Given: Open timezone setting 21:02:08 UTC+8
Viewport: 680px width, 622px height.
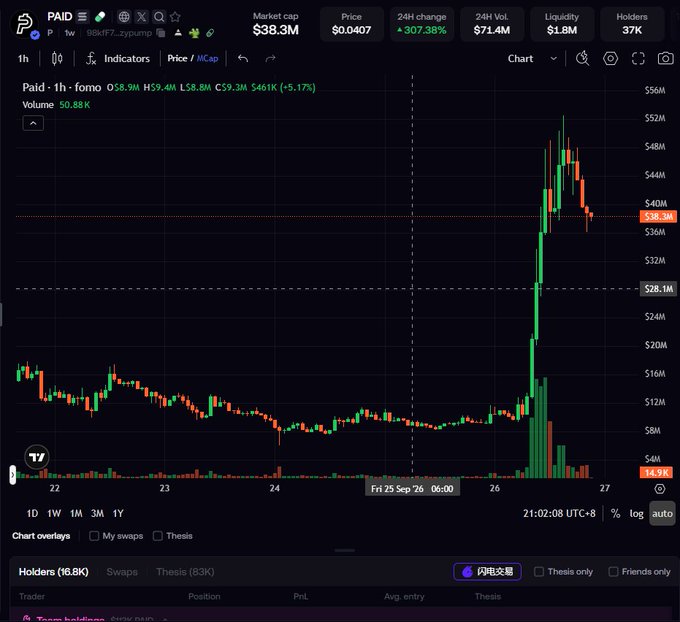Looking at the screenshot, I should point(559,514).
